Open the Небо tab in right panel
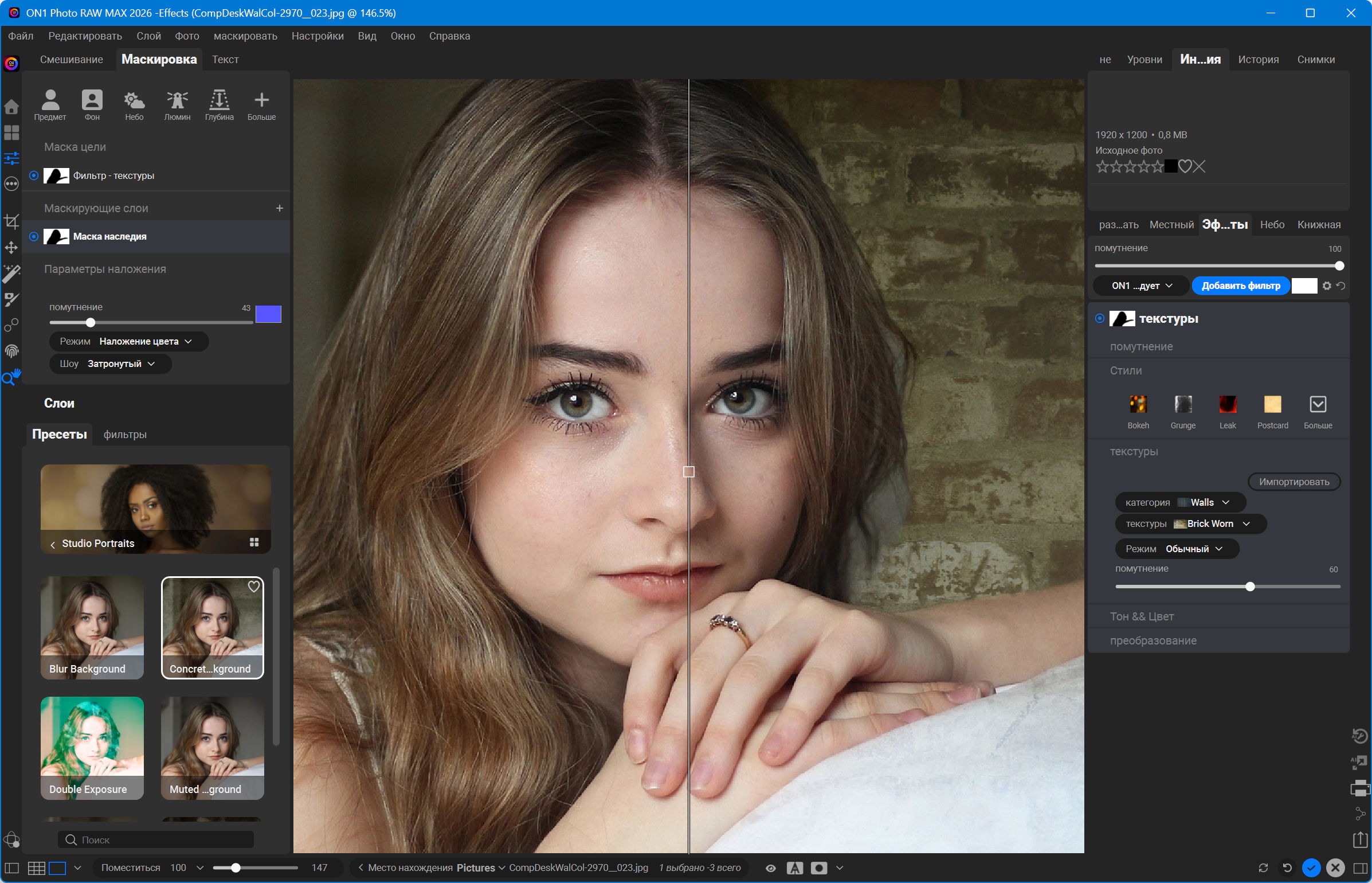Screen dimensions: 1372x883 click(x=1272, y=225)
